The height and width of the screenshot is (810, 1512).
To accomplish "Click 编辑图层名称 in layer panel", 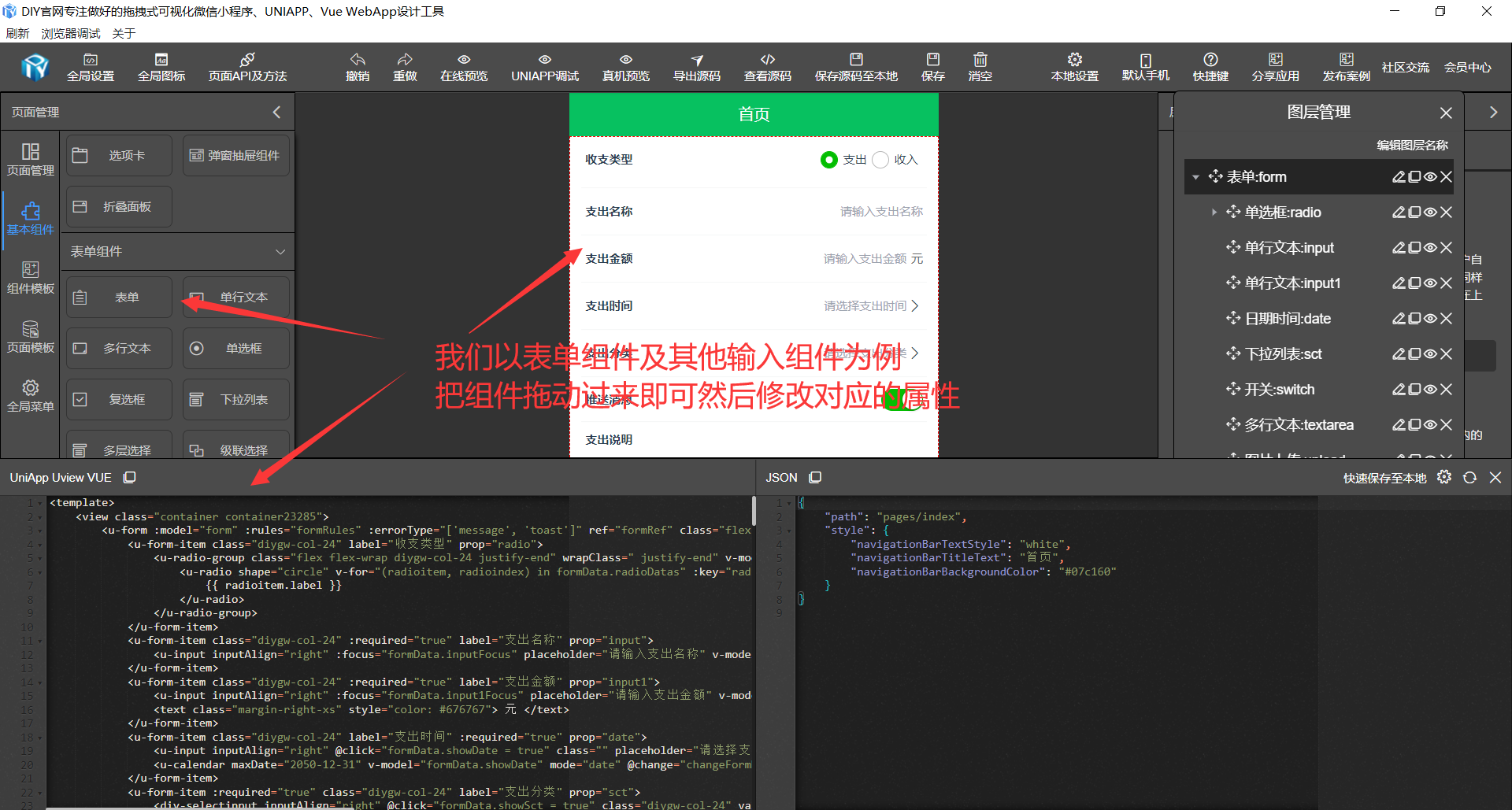I will [1412, 145].
